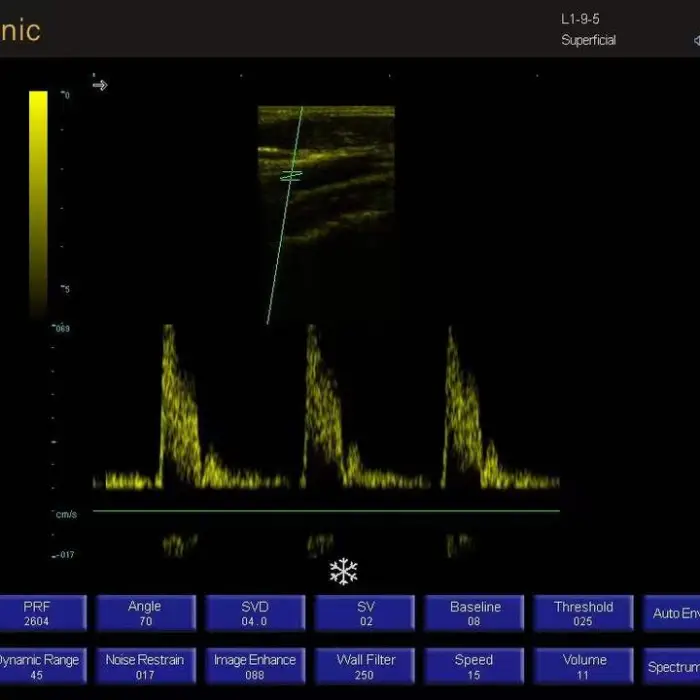
Task: Adjust the Dynamic Range 45 button
Action: (43, 666)
